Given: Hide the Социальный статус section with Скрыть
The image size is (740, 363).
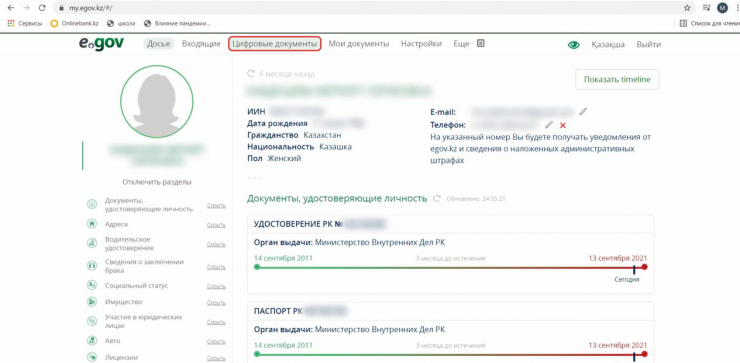Looking at the screenshot, I should coord(216,287).
